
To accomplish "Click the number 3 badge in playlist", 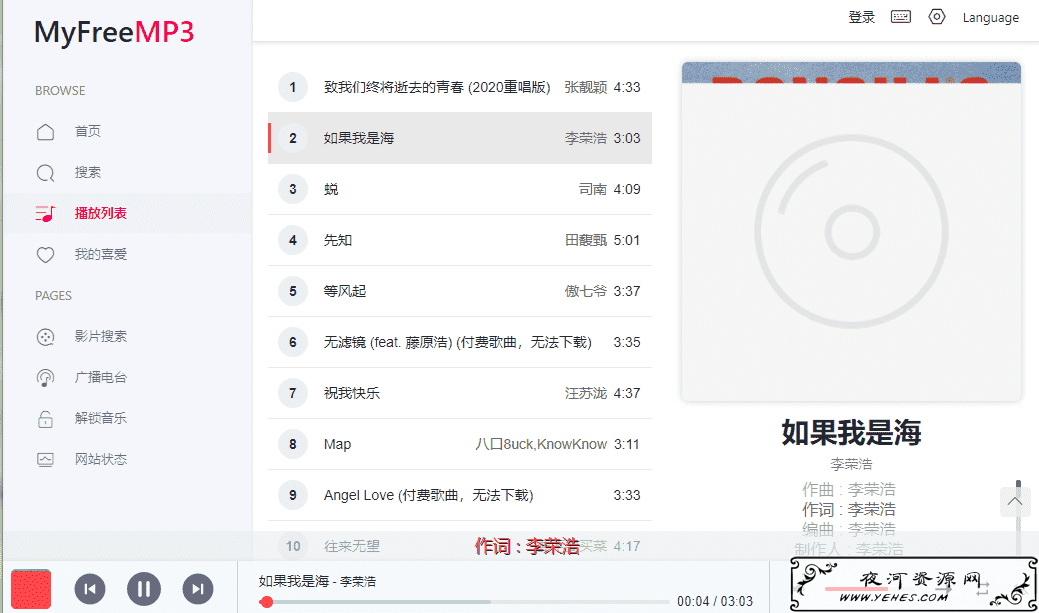I will point(293,189).
